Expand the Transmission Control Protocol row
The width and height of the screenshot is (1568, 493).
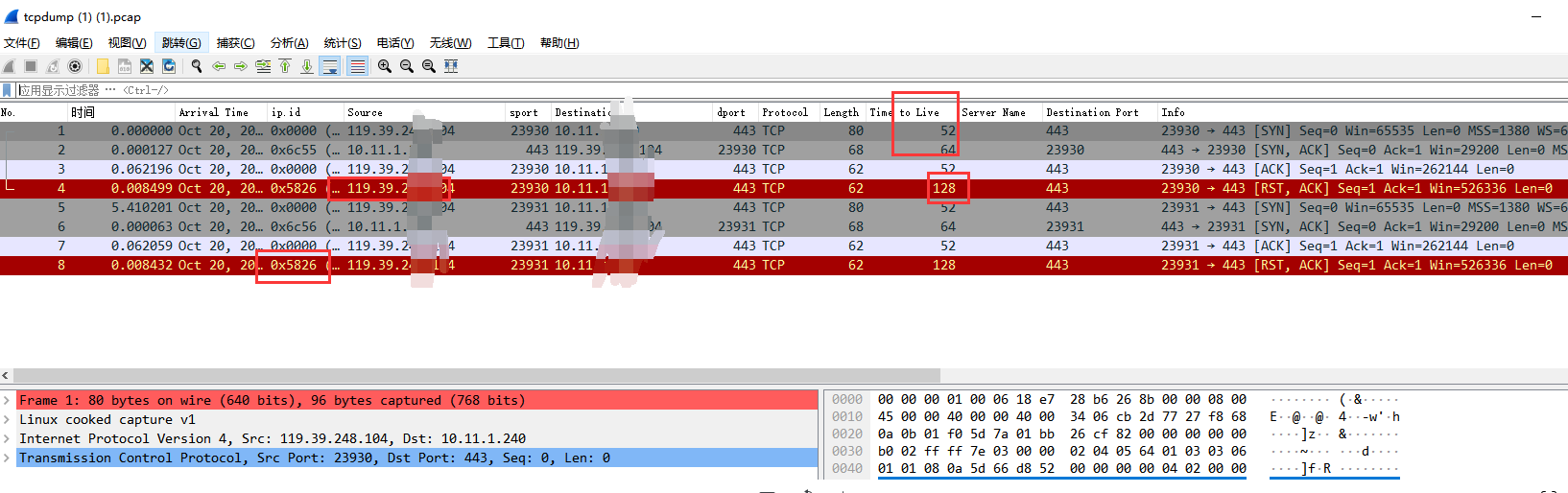[x=8, y=458]
